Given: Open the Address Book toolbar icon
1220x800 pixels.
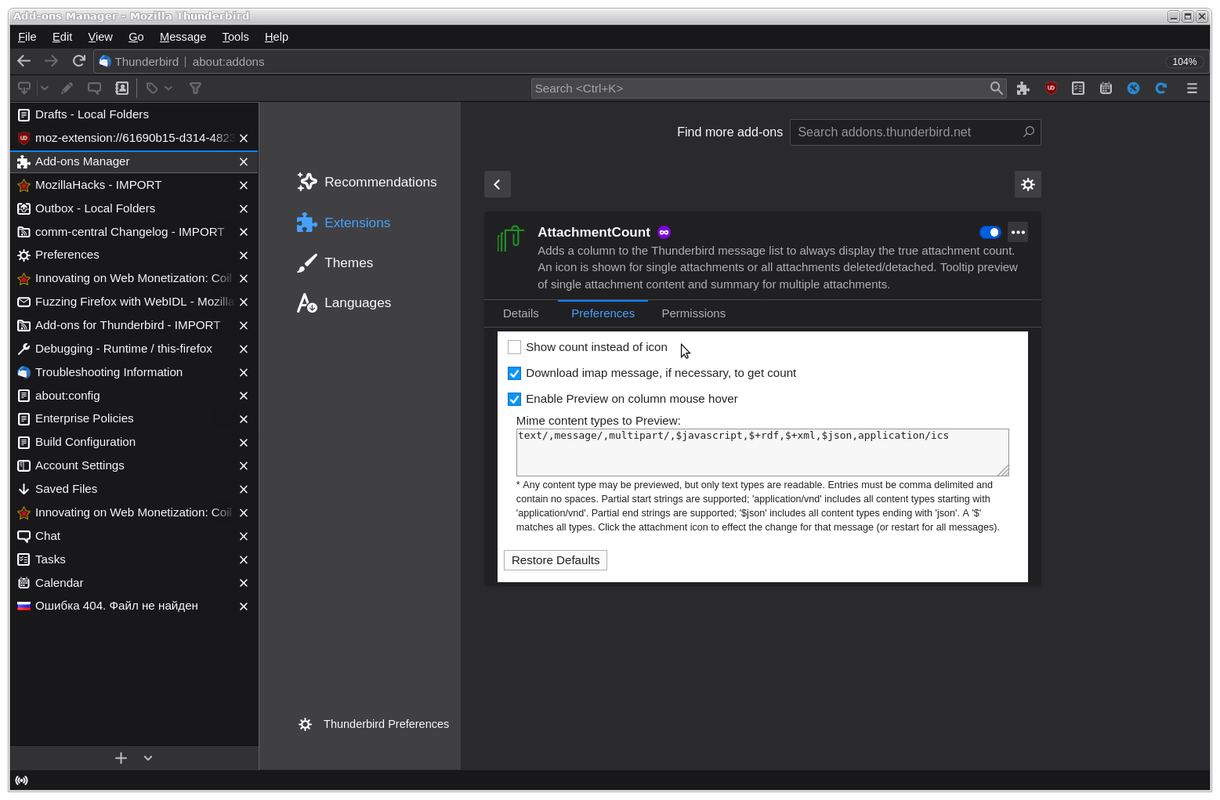Looking at the screenshot, I should (x=122, y=88).
